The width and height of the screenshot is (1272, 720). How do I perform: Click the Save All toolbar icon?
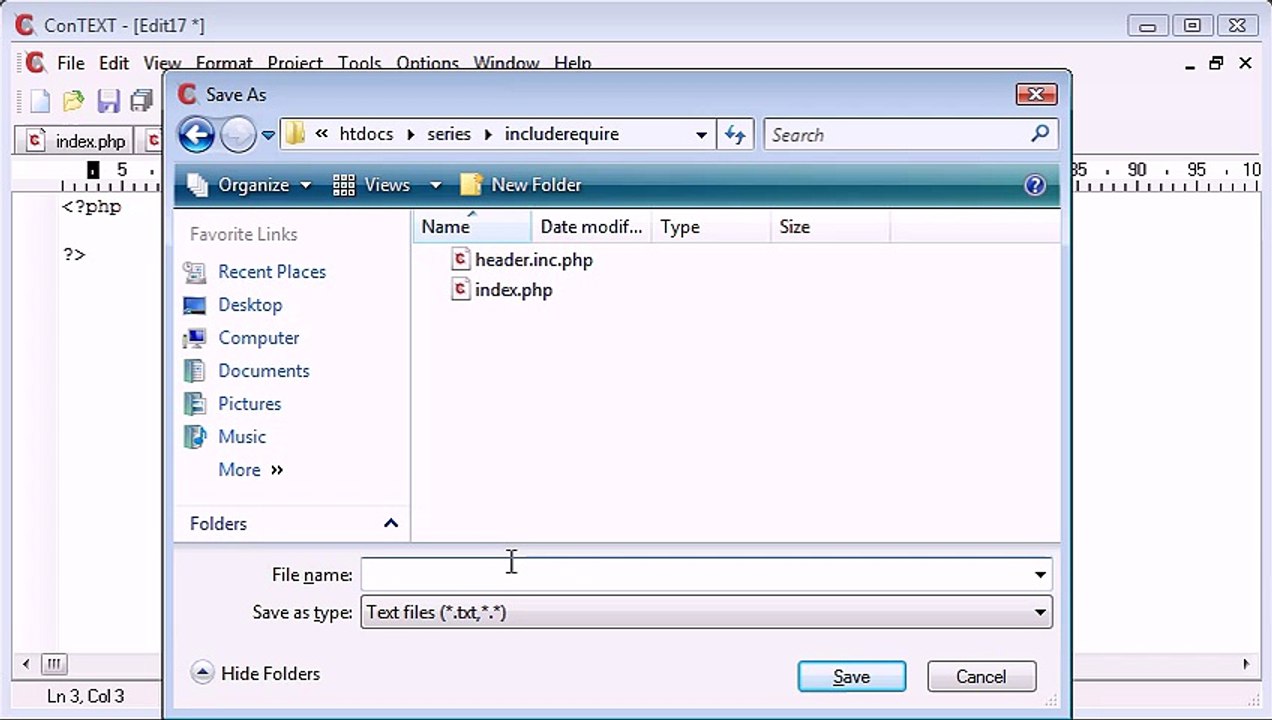click(141, 101)
